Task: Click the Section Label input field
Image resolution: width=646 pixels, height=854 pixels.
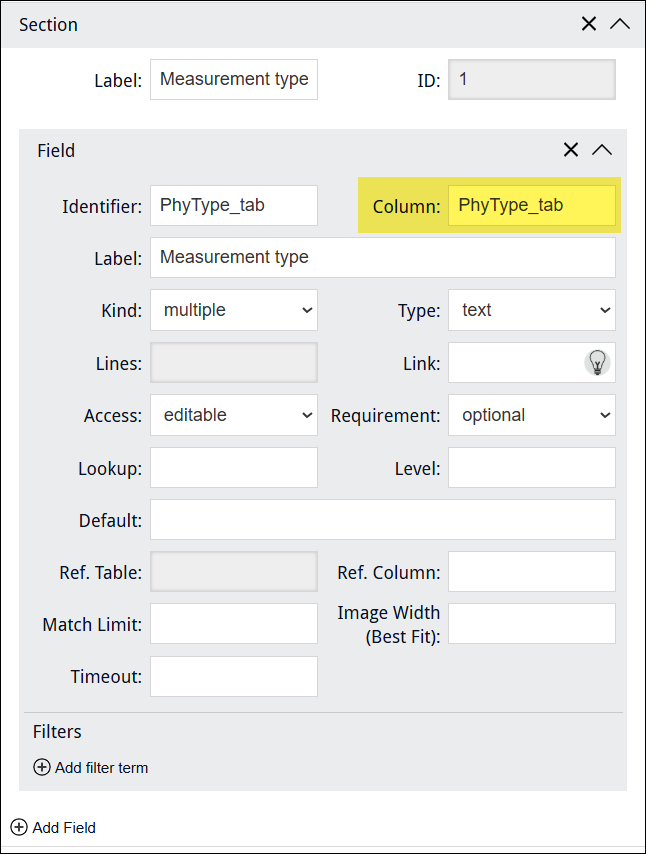Action: tap(234, 79)
